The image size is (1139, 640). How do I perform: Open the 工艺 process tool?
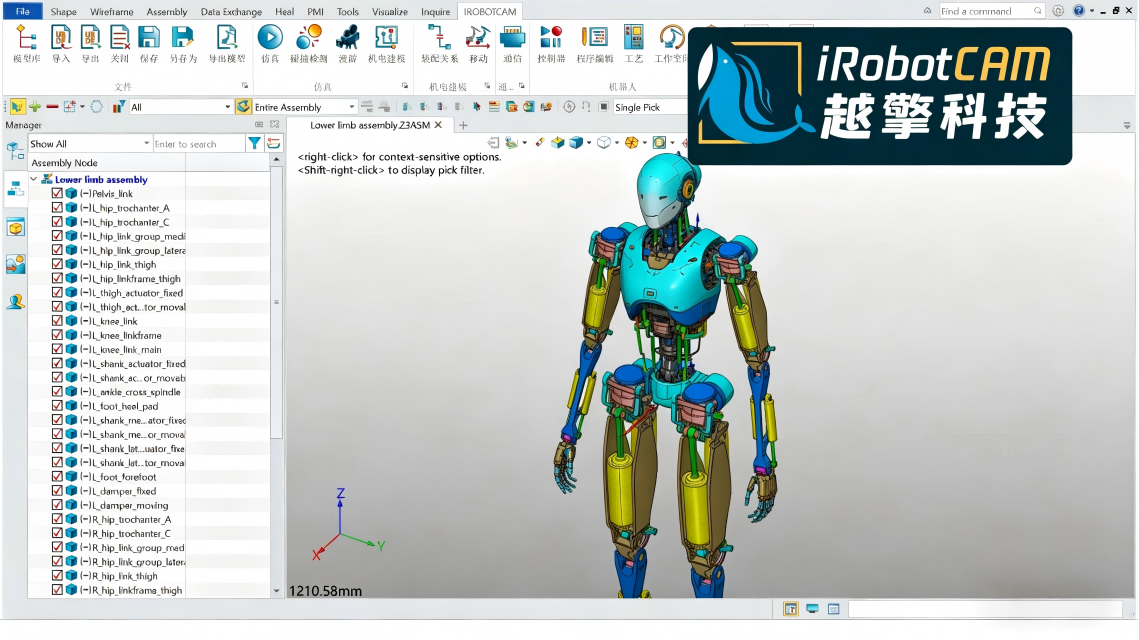click(634, 43)
